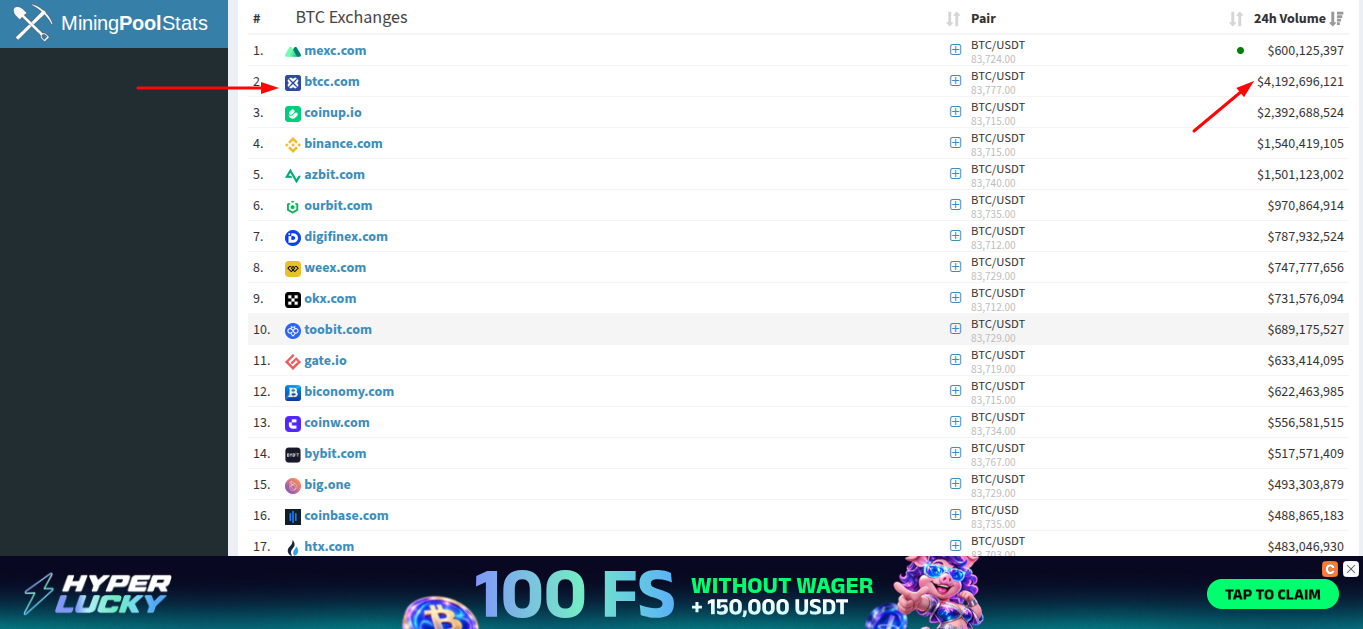Expand the coinbase.com row plus icon

(956, 515)
